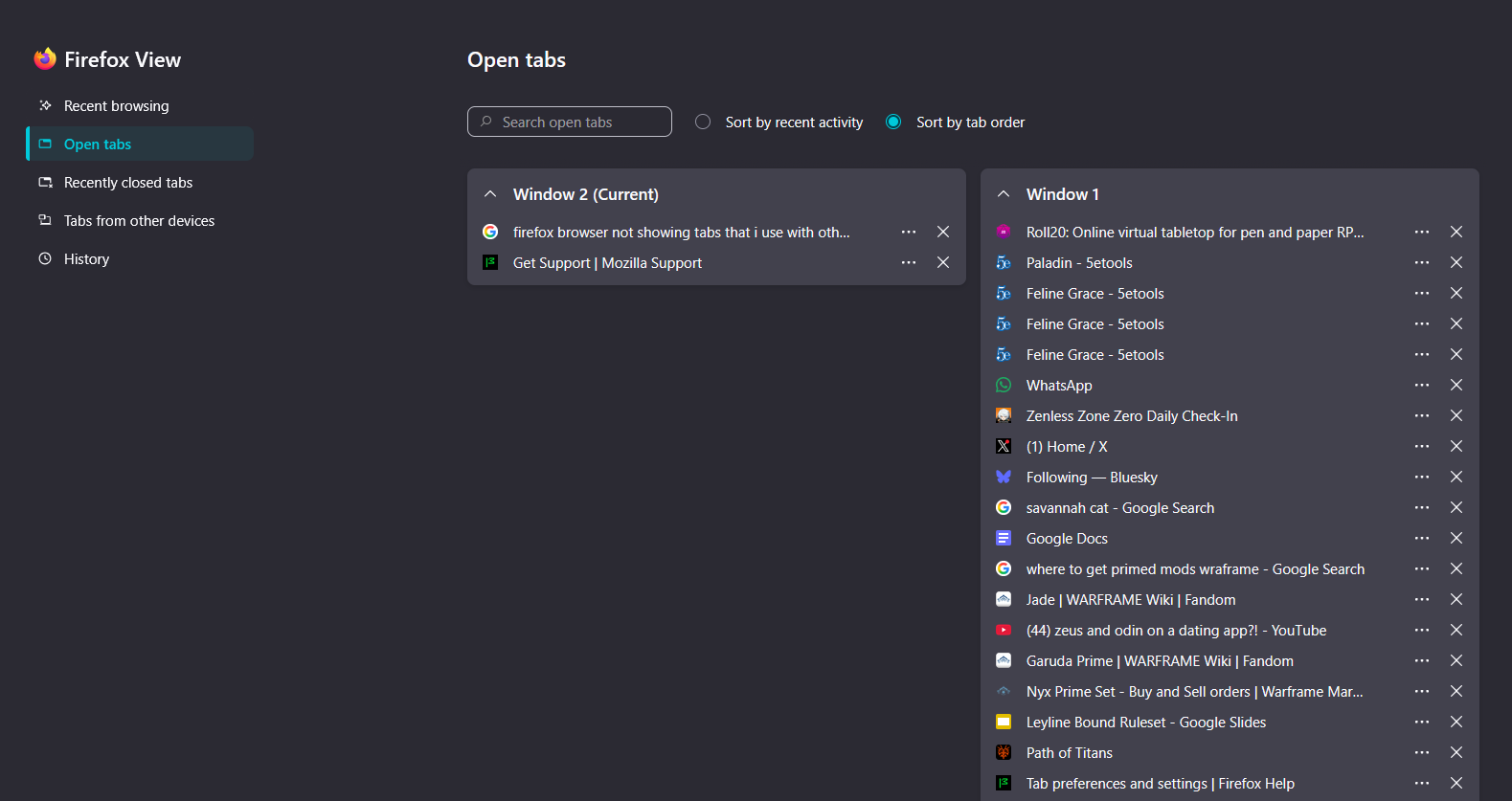Open the History section
The height and width of the screenshot is (801, 1512).
click(x=86, y=259)
